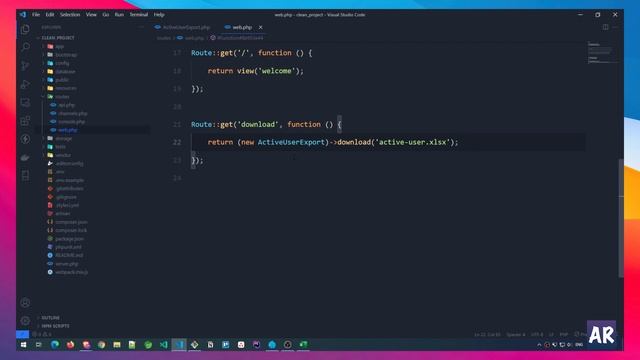Open Firefox from the taskbar
640x360 pixels.
pos(70,345)
